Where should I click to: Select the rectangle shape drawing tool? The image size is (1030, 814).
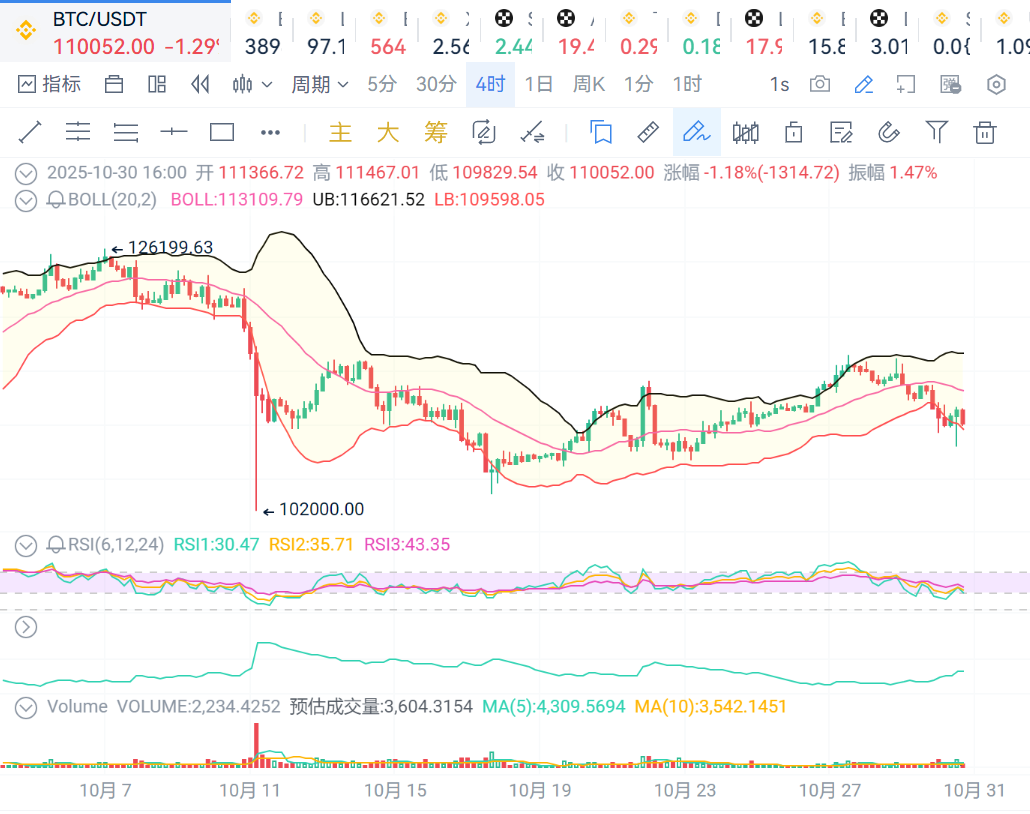coord(221,131)
